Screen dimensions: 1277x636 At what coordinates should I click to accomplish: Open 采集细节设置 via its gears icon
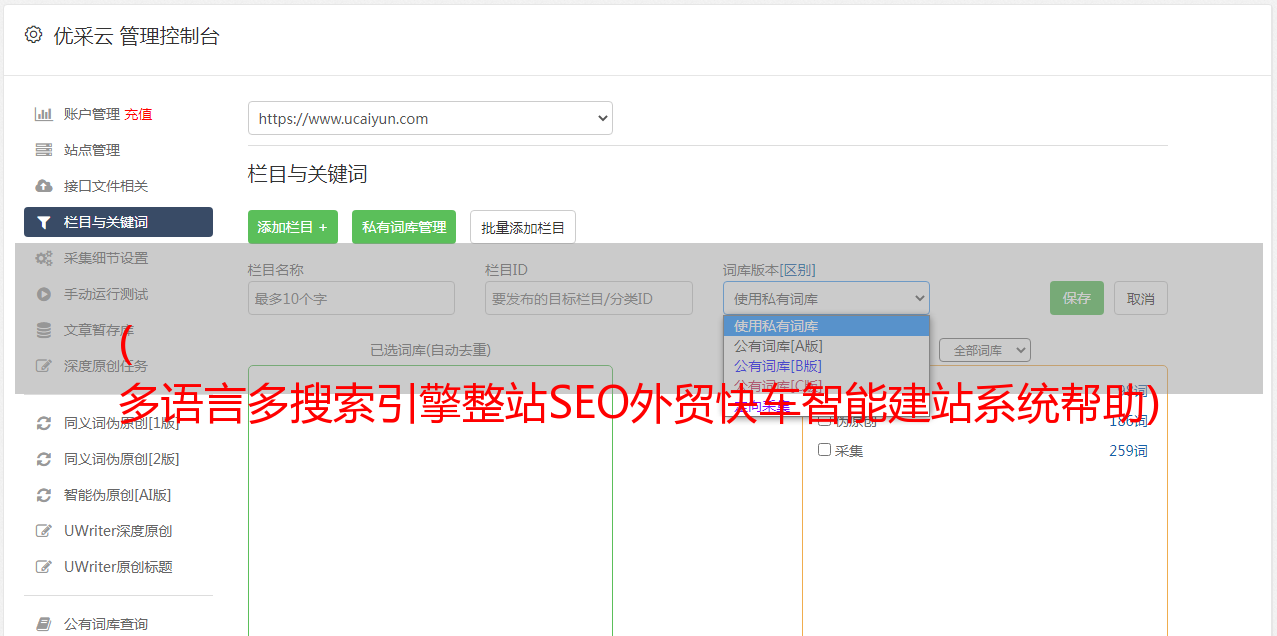tap(44, 258)
